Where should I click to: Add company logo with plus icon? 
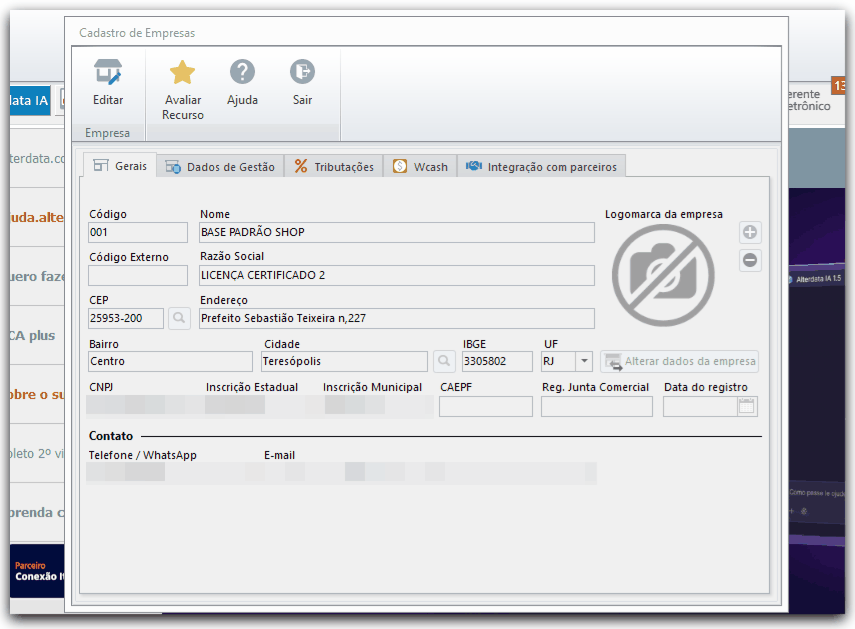[x=750, y=232]
